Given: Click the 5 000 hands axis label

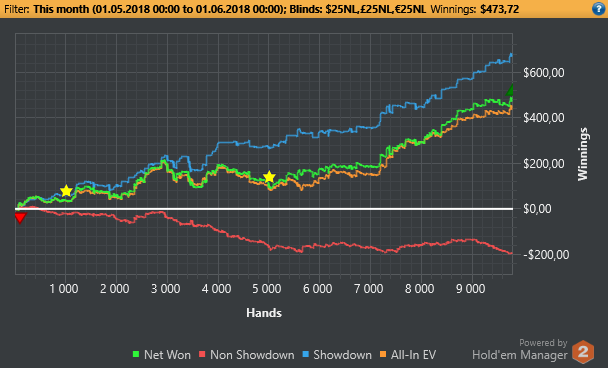Looking at the screenshot, I should (267, 289).
